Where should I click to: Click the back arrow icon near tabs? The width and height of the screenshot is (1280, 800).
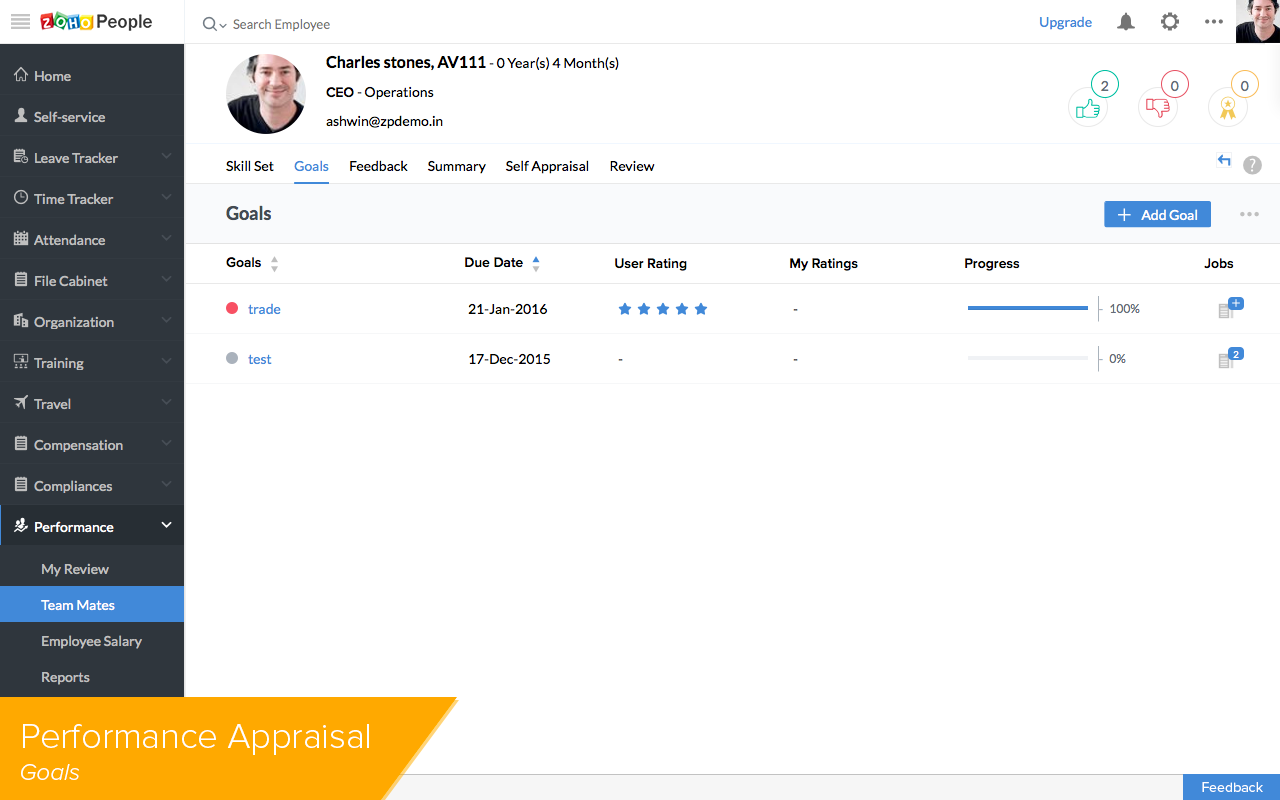coord(1224,160)
